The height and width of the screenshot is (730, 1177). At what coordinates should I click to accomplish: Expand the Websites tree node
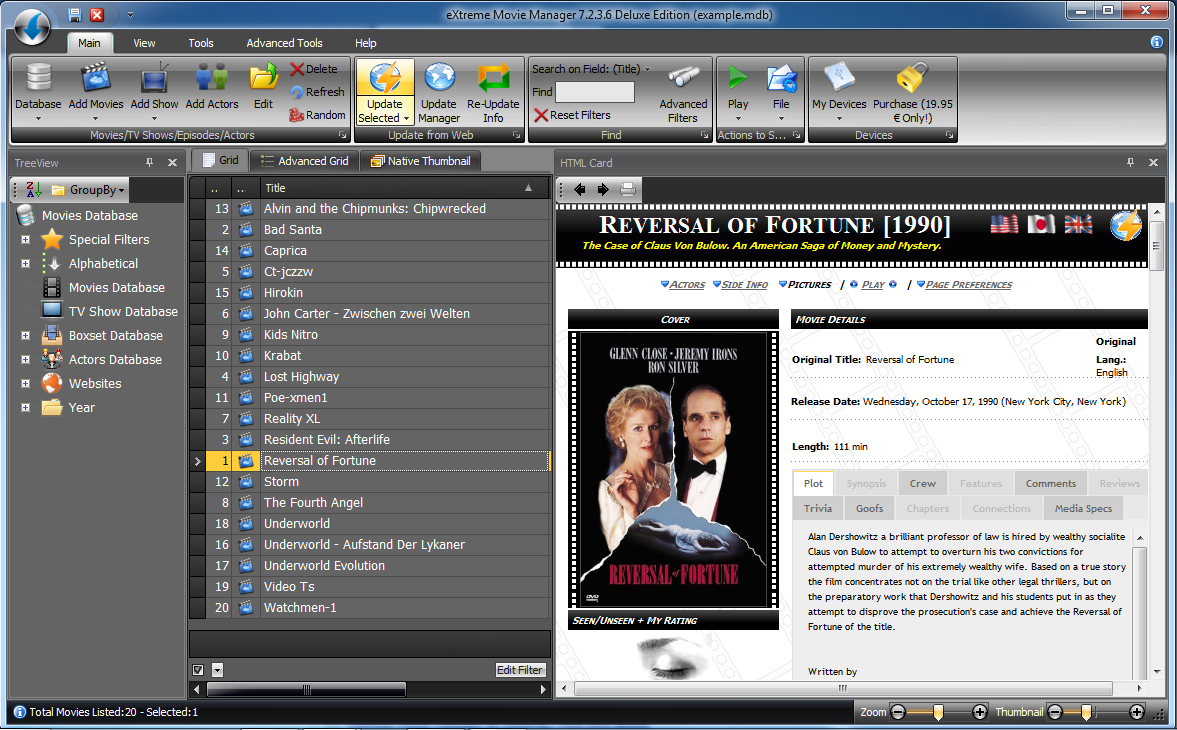[x=26, y=384]
